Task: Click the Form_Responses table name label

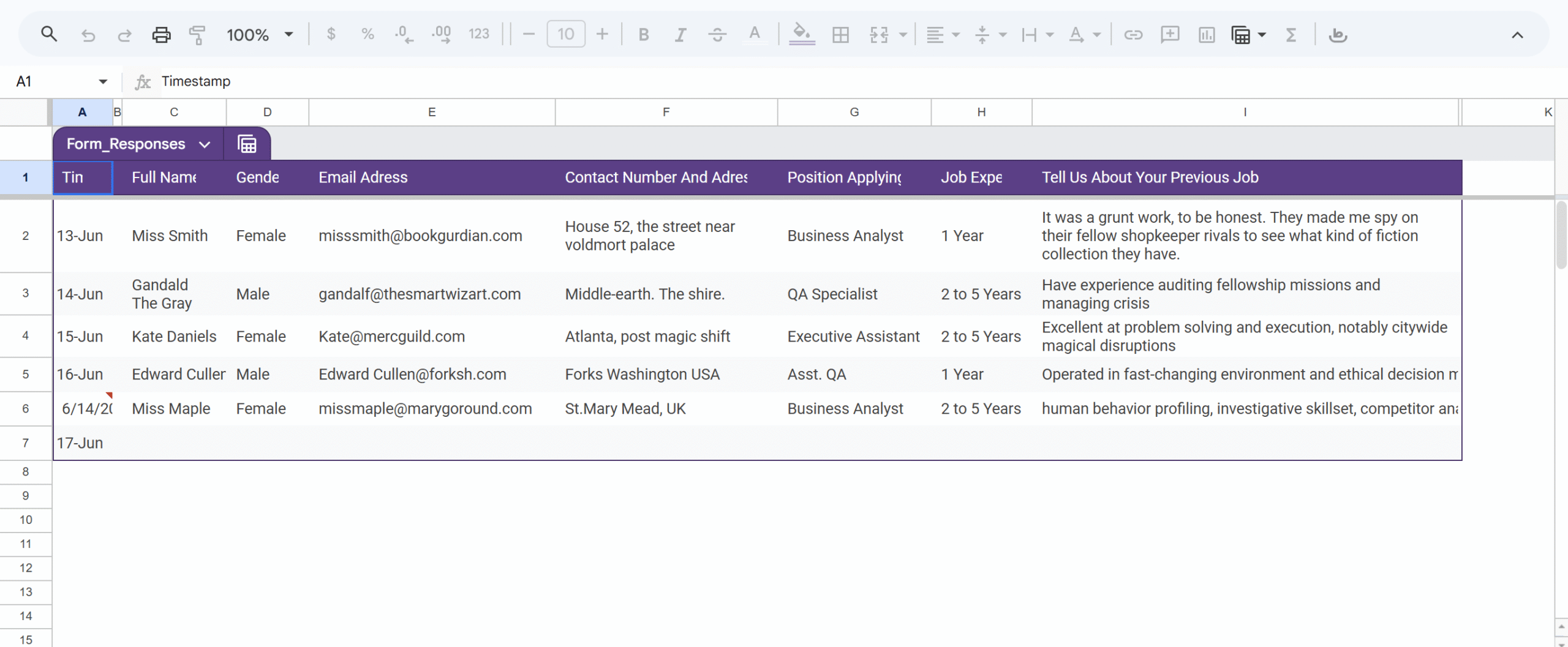Action: [x=126, y=144]
